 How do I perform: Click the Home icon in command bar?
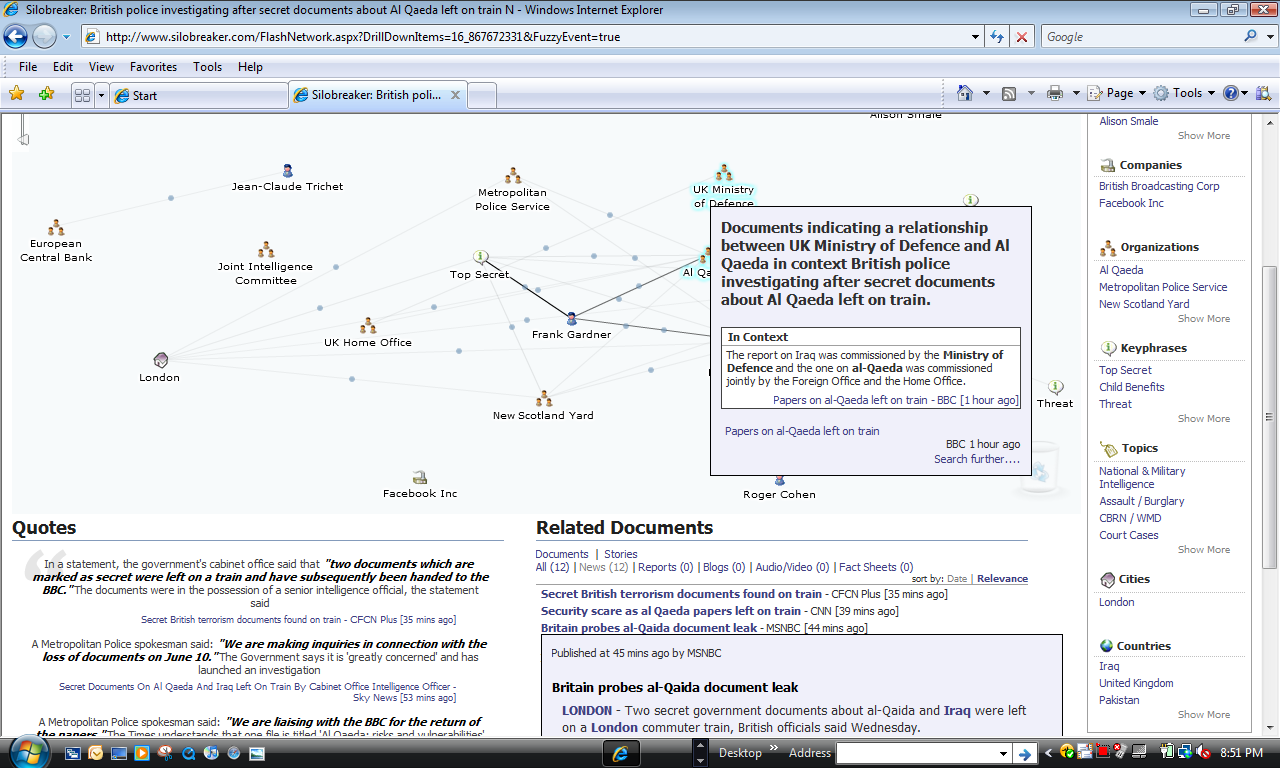(x=965, y=93)
